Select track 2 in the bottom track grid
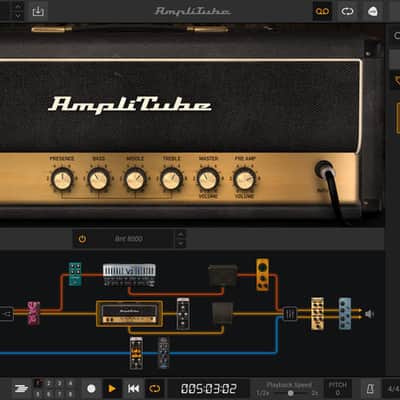Image resolution: width=400 pixels, height=400 pixels. coord(49,383)
